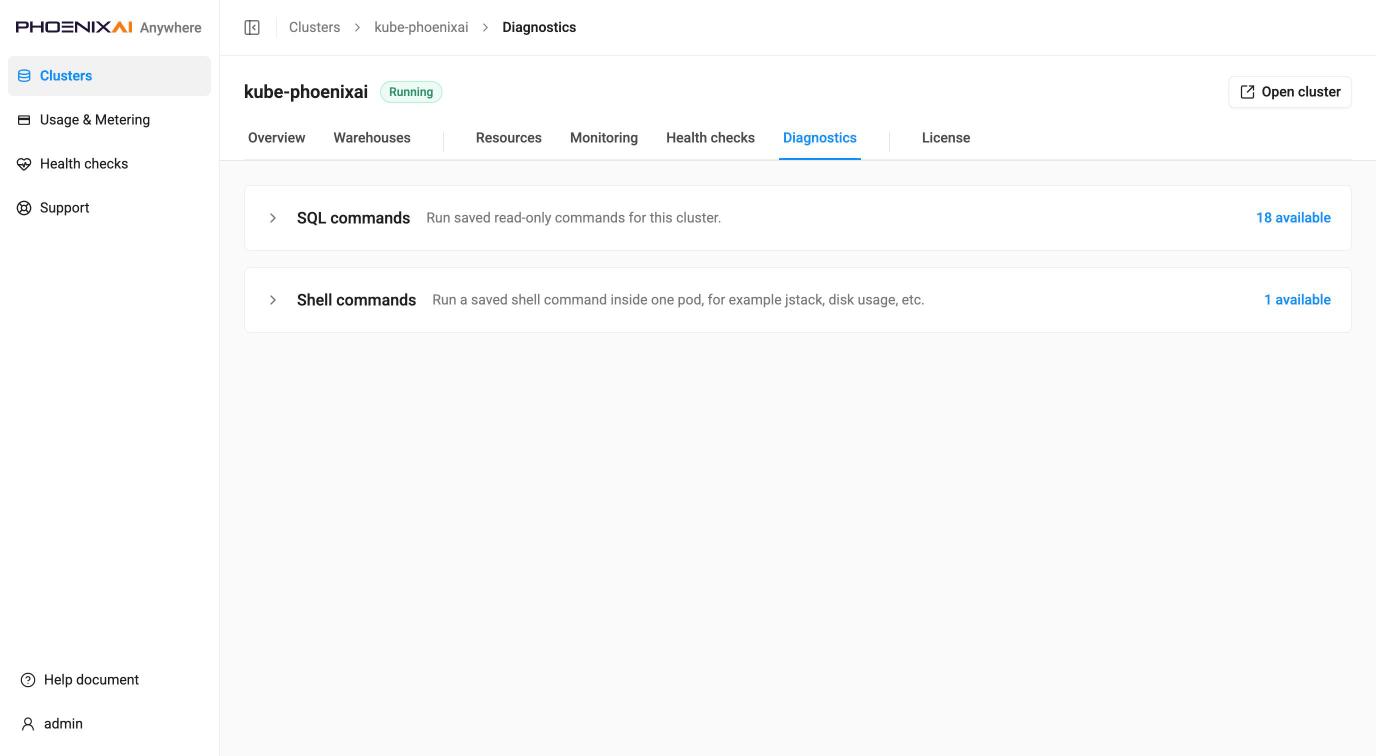Click the Support lifebuoy icon
Viewport: 1376px width, 756px height.
click(24, 208)
